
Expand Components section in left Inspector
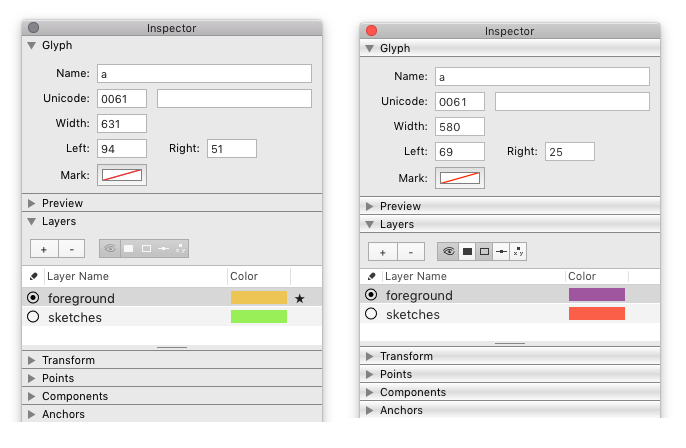pos(32,396)
